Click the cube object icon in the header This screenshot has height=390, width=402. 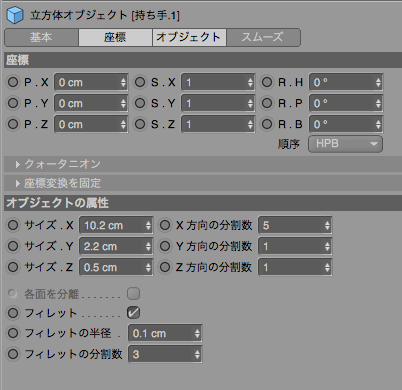tap(15, 15)
